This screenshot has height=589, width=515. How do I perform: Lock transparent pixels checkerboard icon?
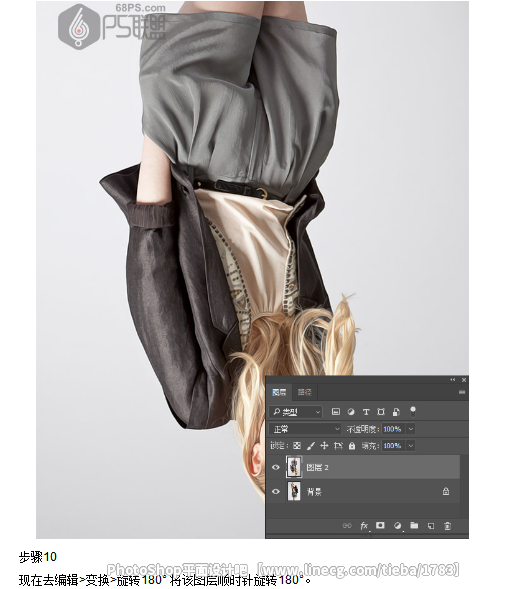(x=296, y=446)
